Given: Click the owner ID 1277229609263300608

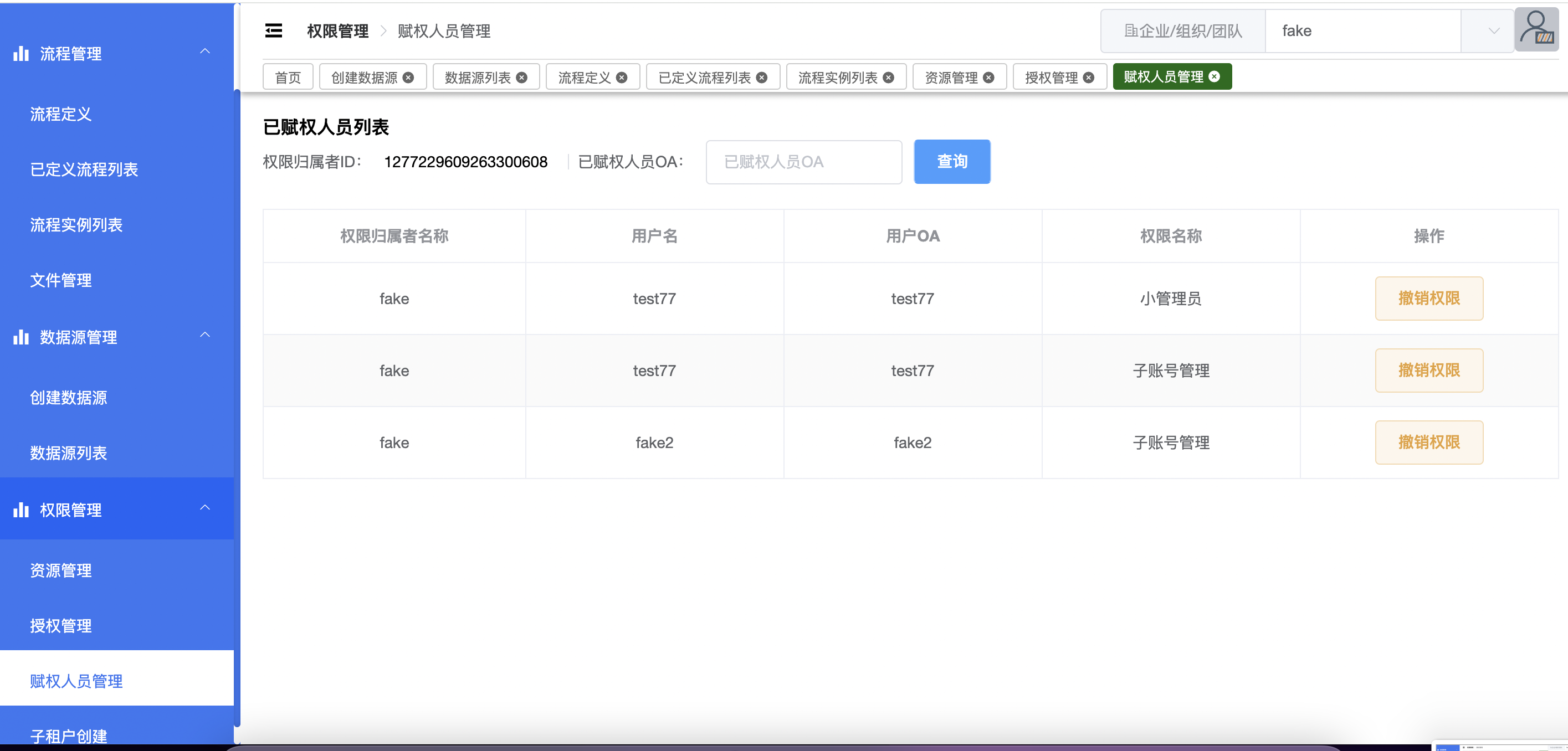Looking at the screenshot, I should coord(465,162).
